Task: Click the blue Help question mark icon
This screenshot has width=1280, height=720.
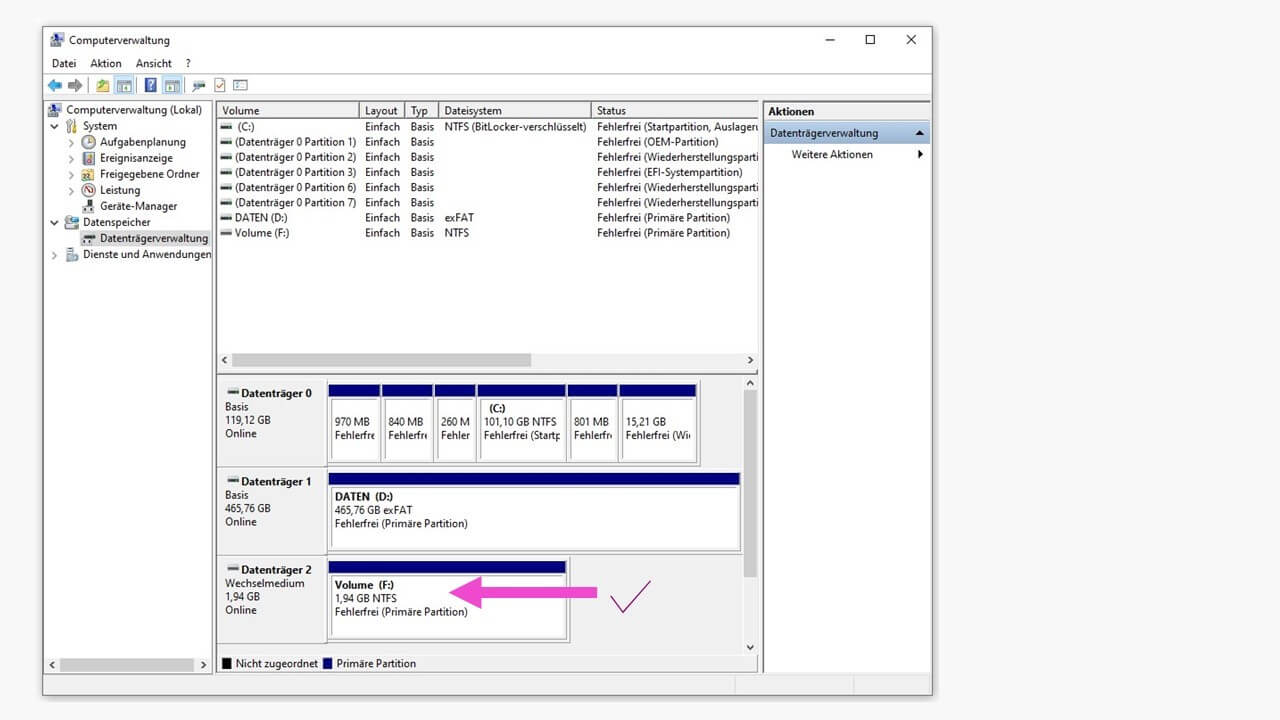Action: (150, 86)
